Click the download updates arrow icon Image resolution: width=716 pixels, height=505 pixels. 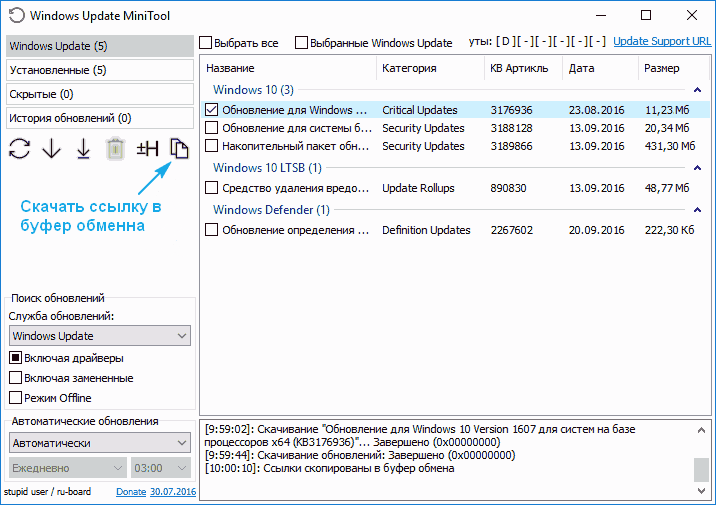coord(51,149)
